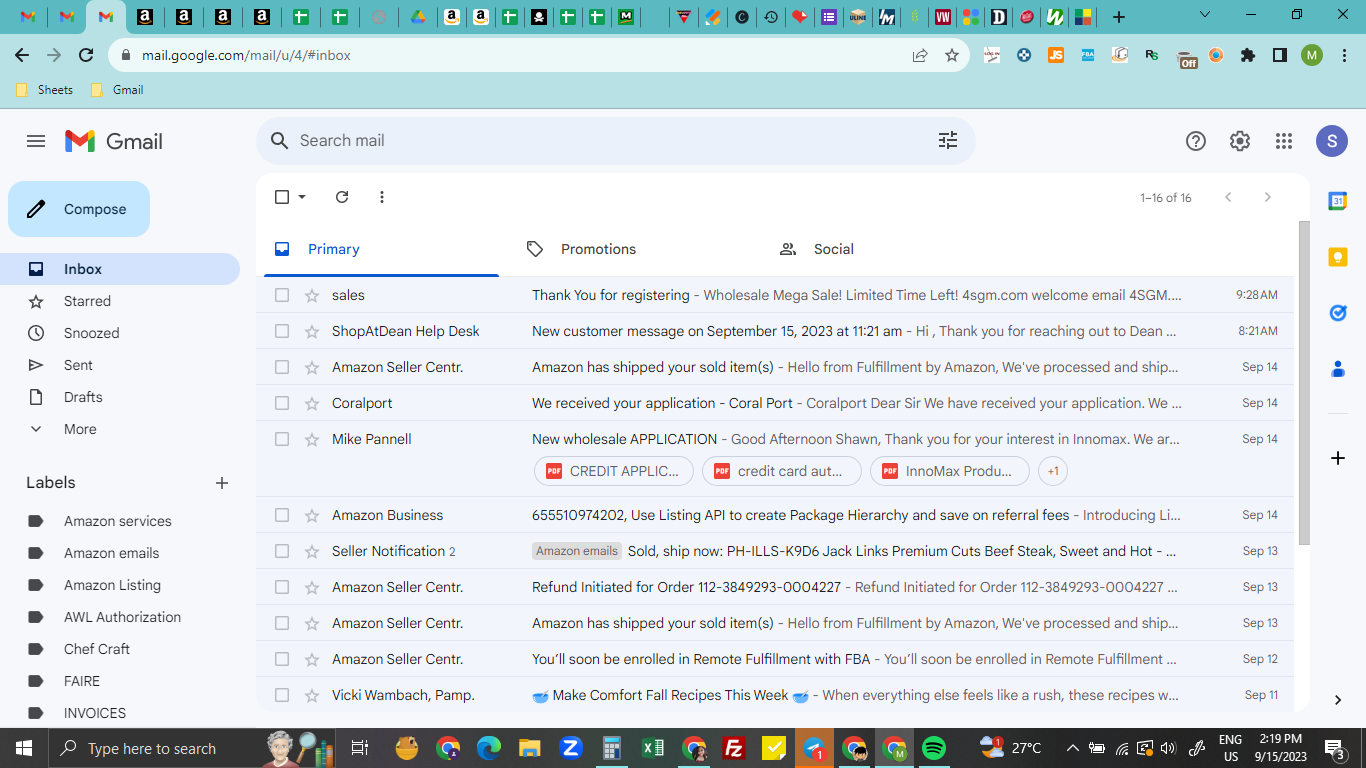
Task: Select checkbox for Vicki Wambach email
Action: click(x=282, y=695)
